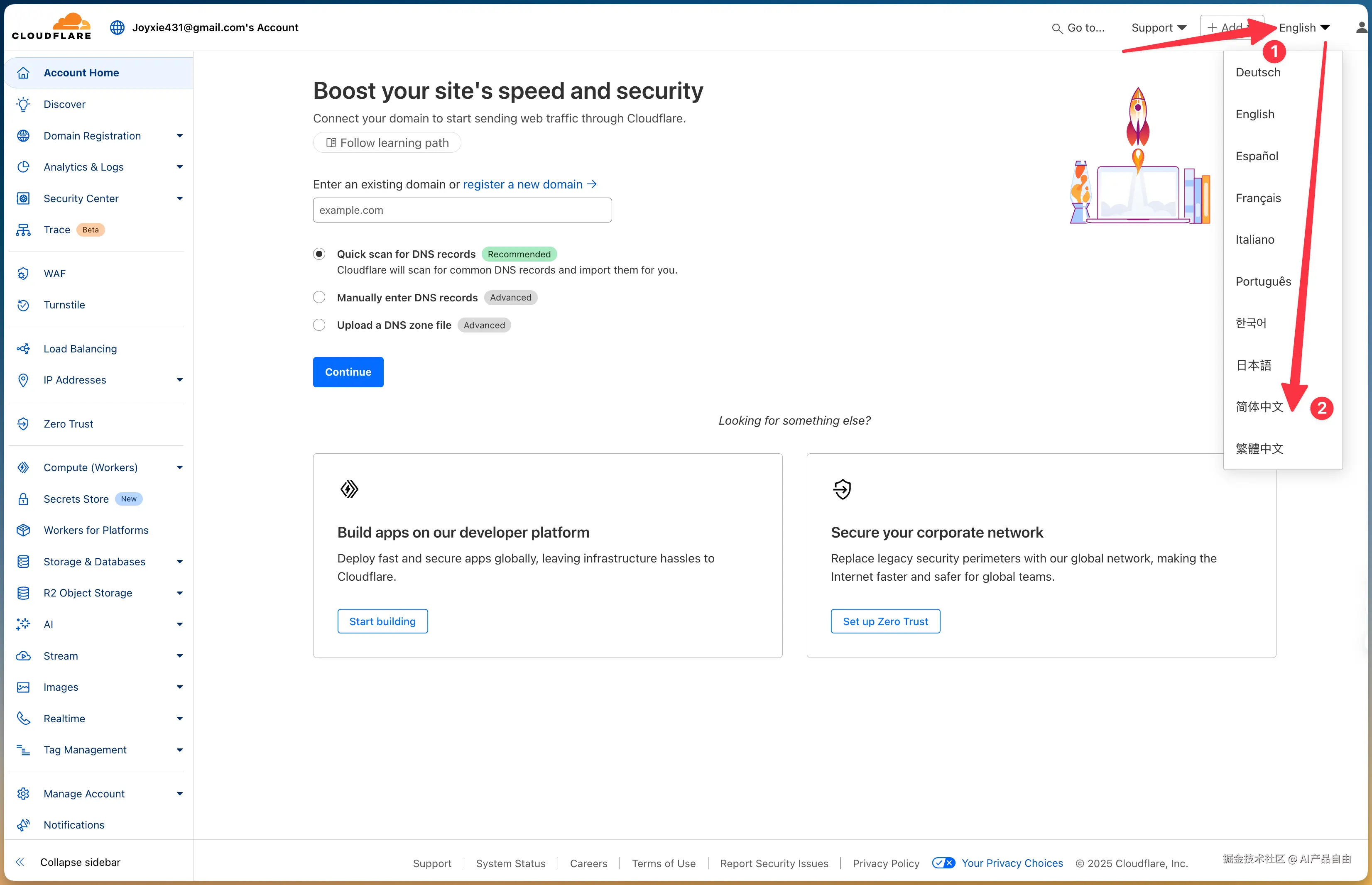Click the Go to search magnifier
This screenshot has height=885, width=1372.
[x=1056, y=28]
